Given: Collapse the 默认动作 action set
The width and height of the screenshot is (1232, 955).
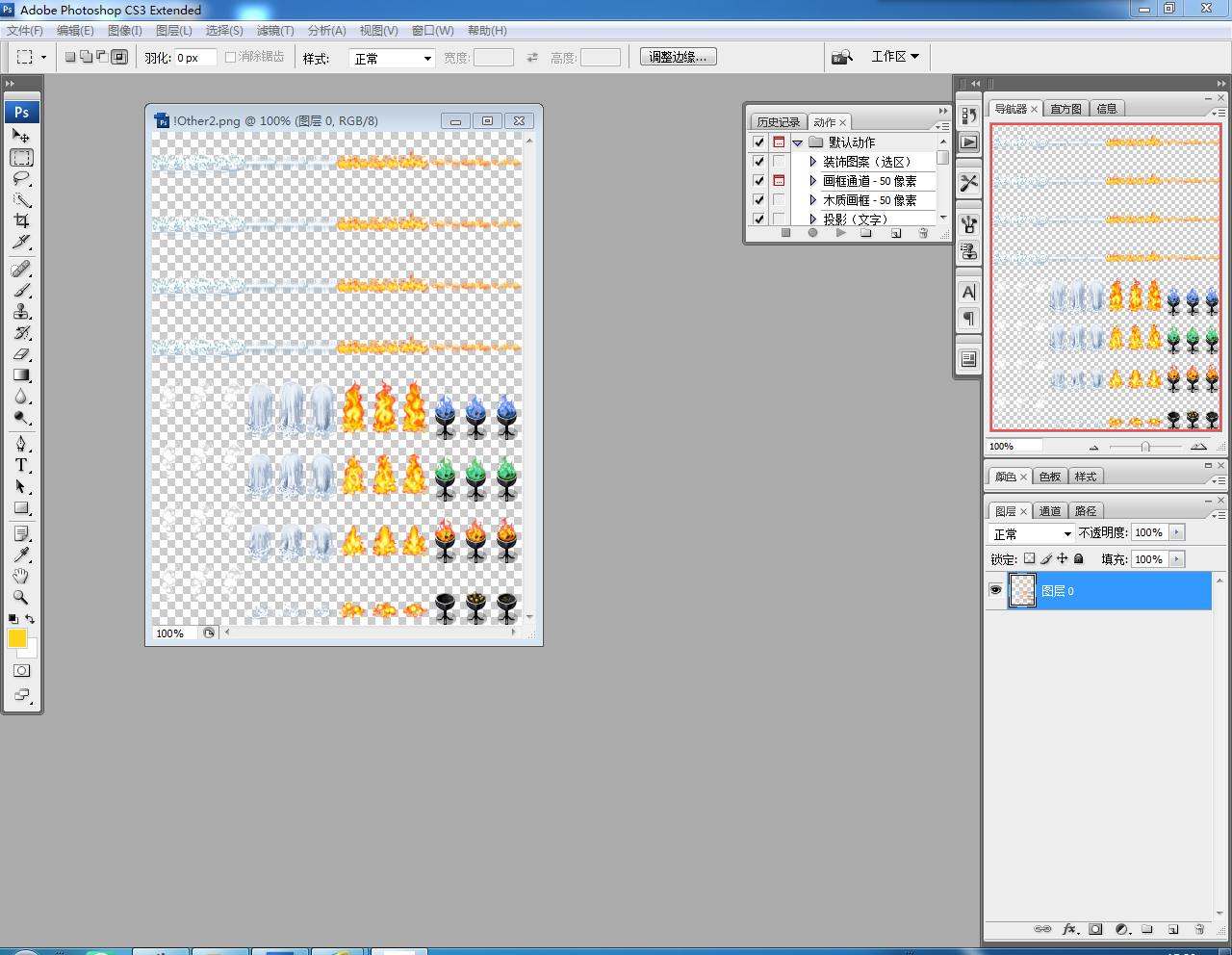Looking at the screenshot, I should pos(797,142).
